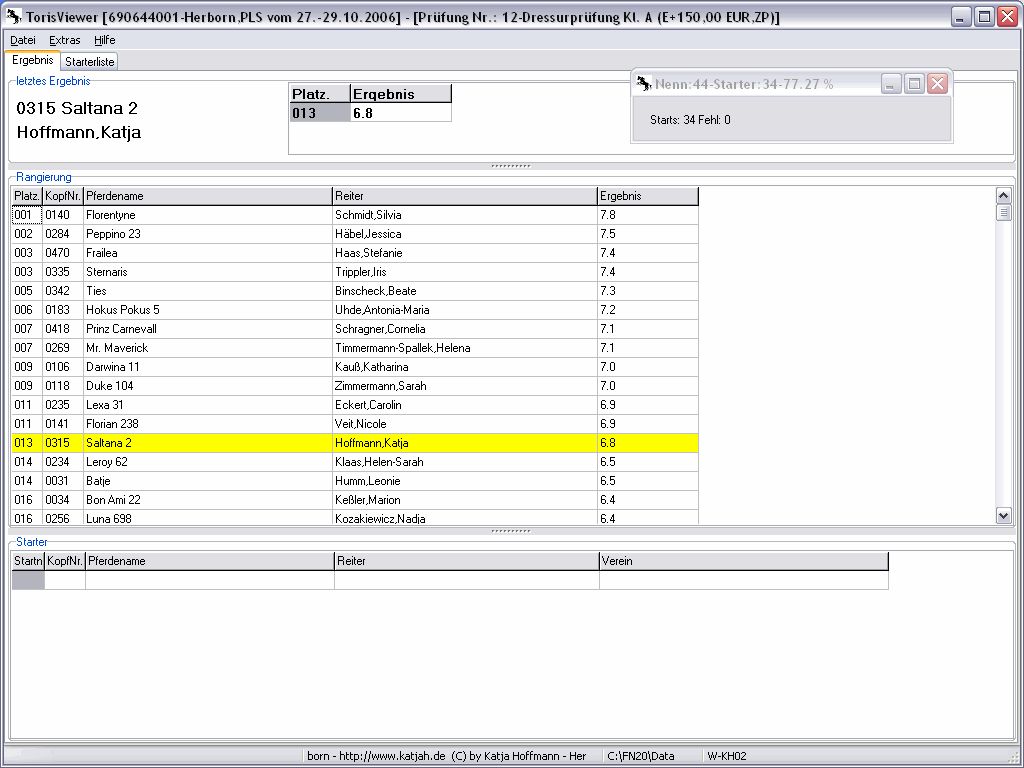1024x768 pixels.
Task: Sort ranking by Pferdename column header
Action: (x=207, y=196)
